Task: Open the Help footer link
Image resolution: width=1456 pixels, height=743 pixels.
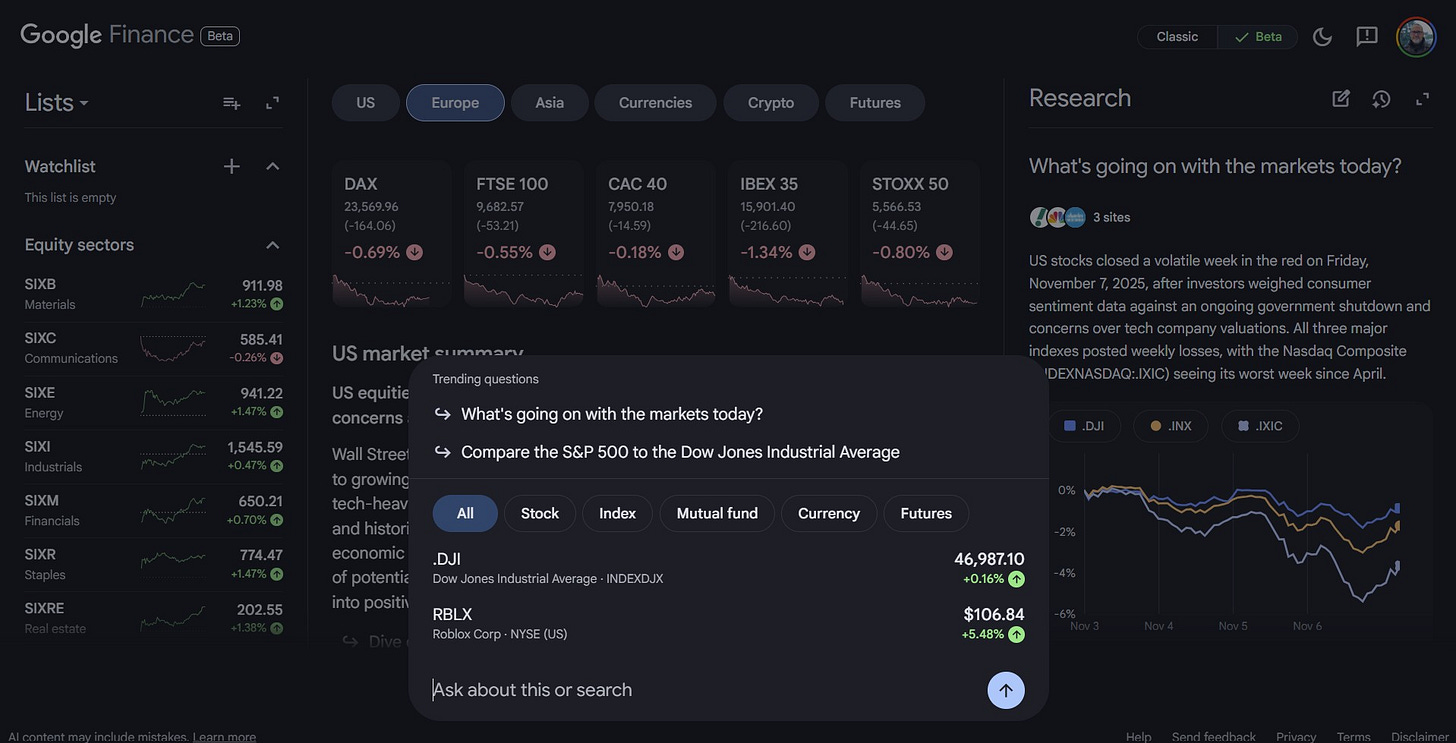Action: click(x=1138, y=737)
